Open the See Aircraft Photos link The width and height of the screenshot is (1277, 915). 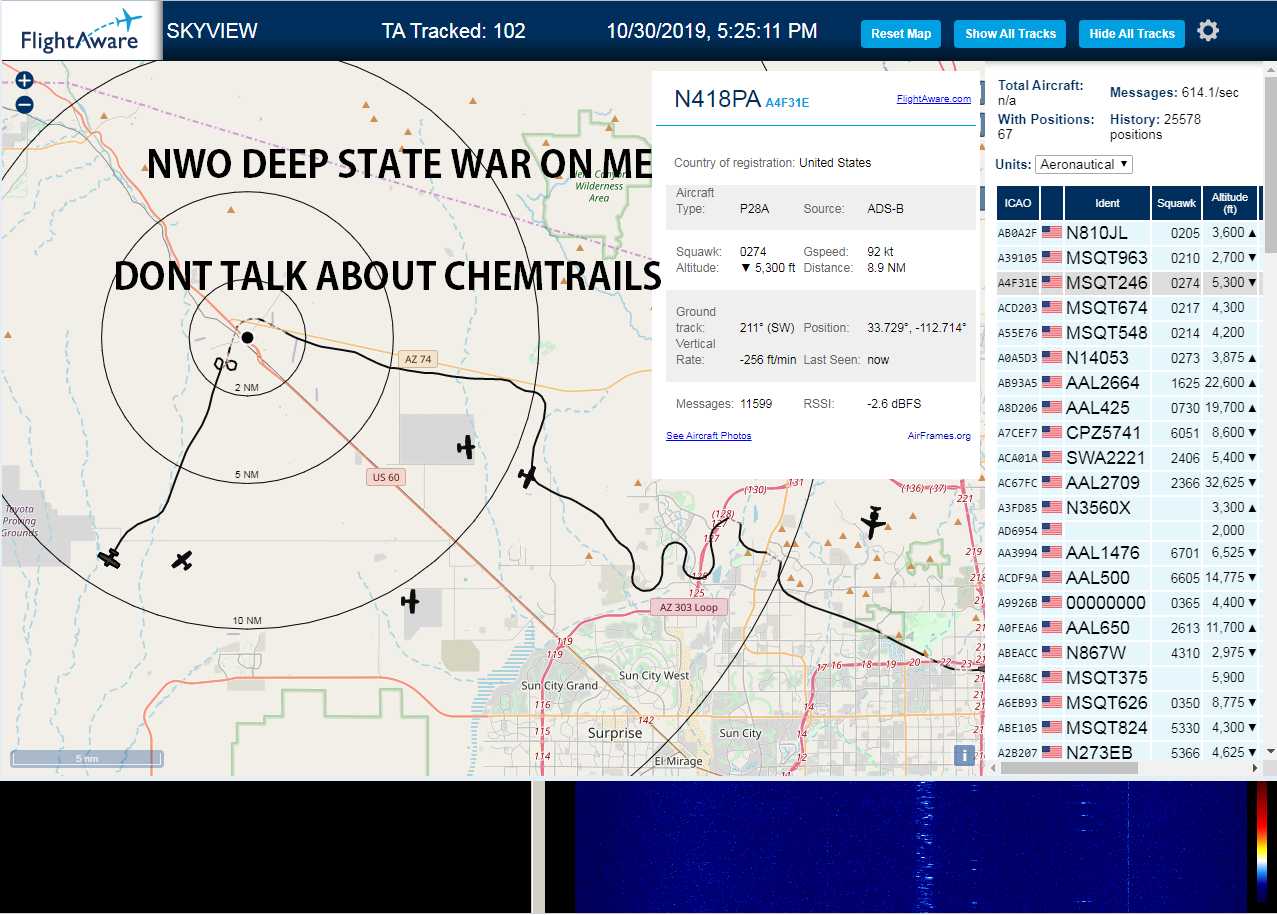point(709,435)
